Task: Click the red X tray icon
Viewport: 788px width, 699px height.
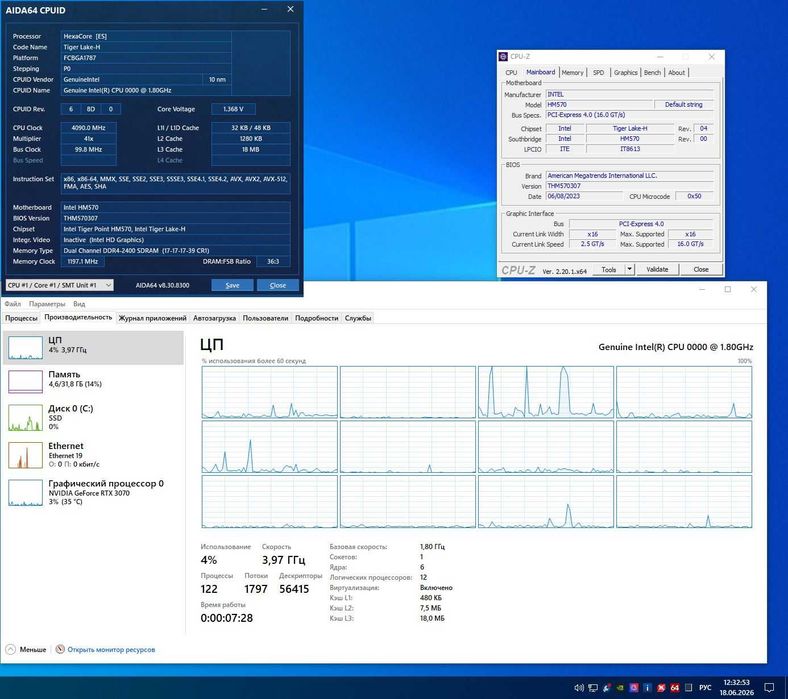Action: pos(661,687)
